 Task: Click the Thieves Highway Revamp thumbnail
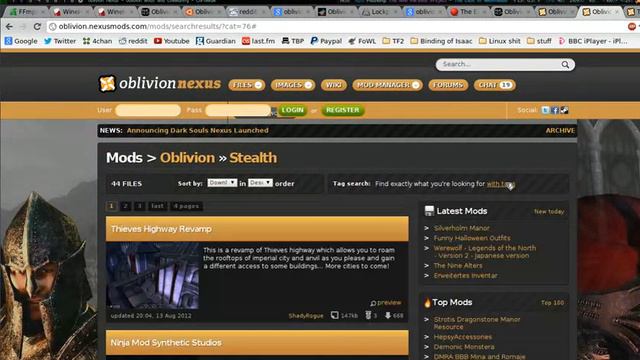point(153,276)
